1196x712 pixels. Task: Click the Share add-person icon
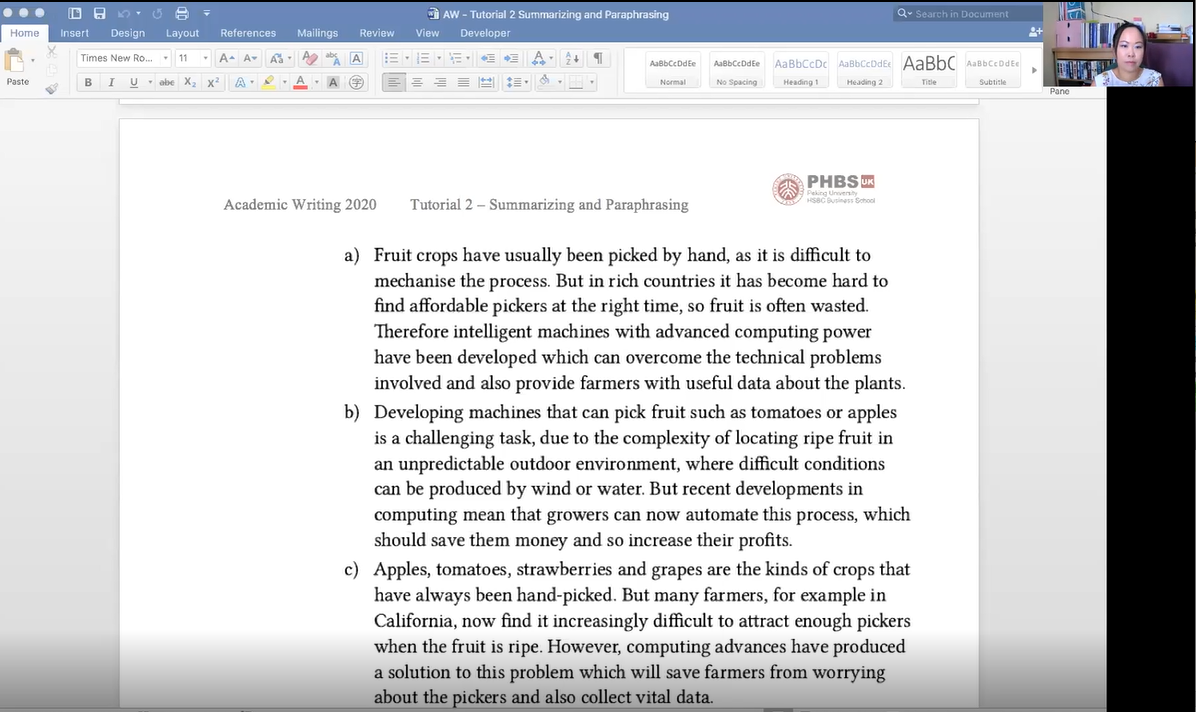pyautogui.click(x=1035, y=32)
